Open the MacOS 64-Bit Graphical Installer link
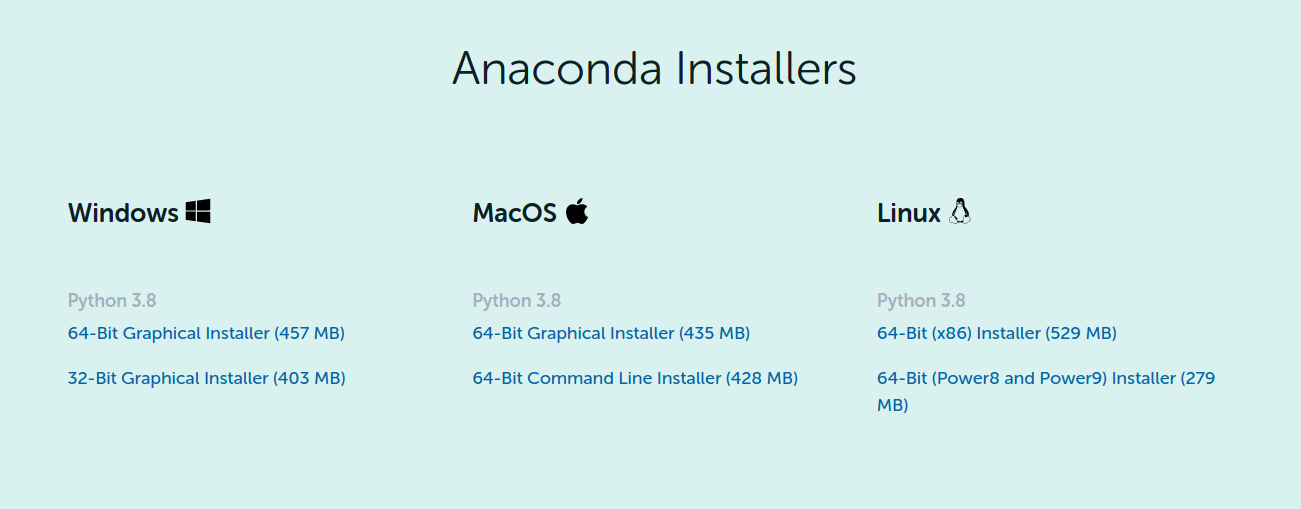This screenshot has width=1301, height=509. tap(611, 333)
